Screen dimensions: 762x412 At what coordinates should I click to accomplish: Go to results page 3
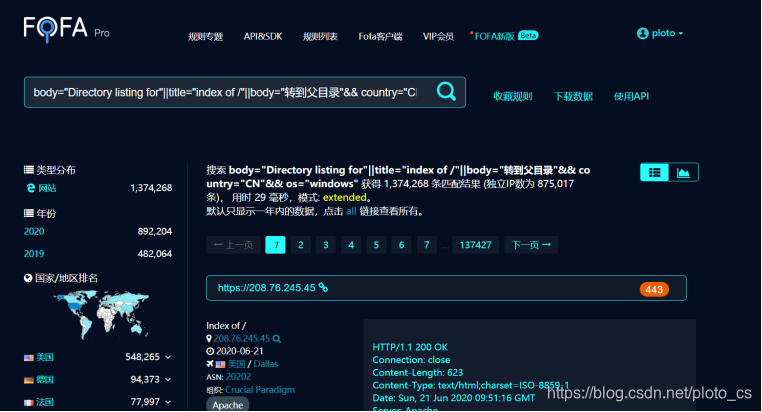click(x=326, y=245)
